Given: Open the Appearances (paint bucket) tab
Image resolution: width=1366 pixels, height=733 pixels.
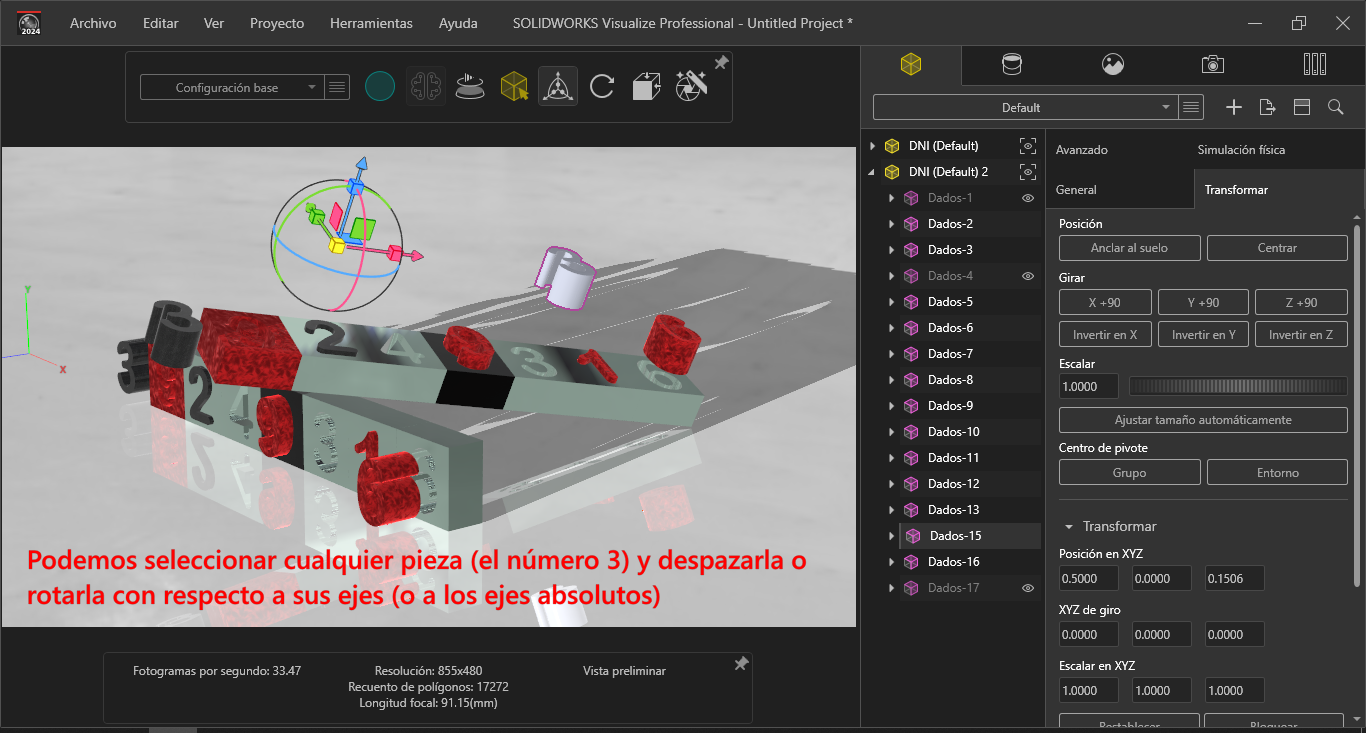Looking at the screenshot, I should tap(1012, 65).
